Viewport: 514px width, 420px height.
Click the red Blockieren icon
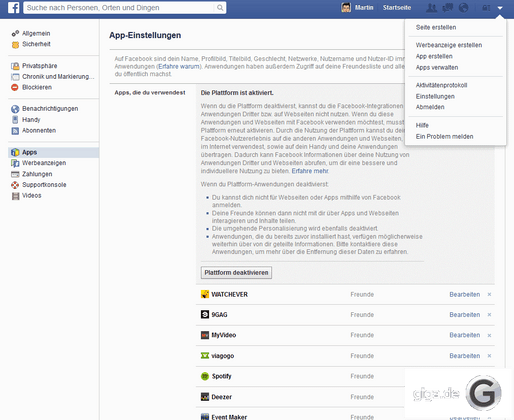pos(15,87)
